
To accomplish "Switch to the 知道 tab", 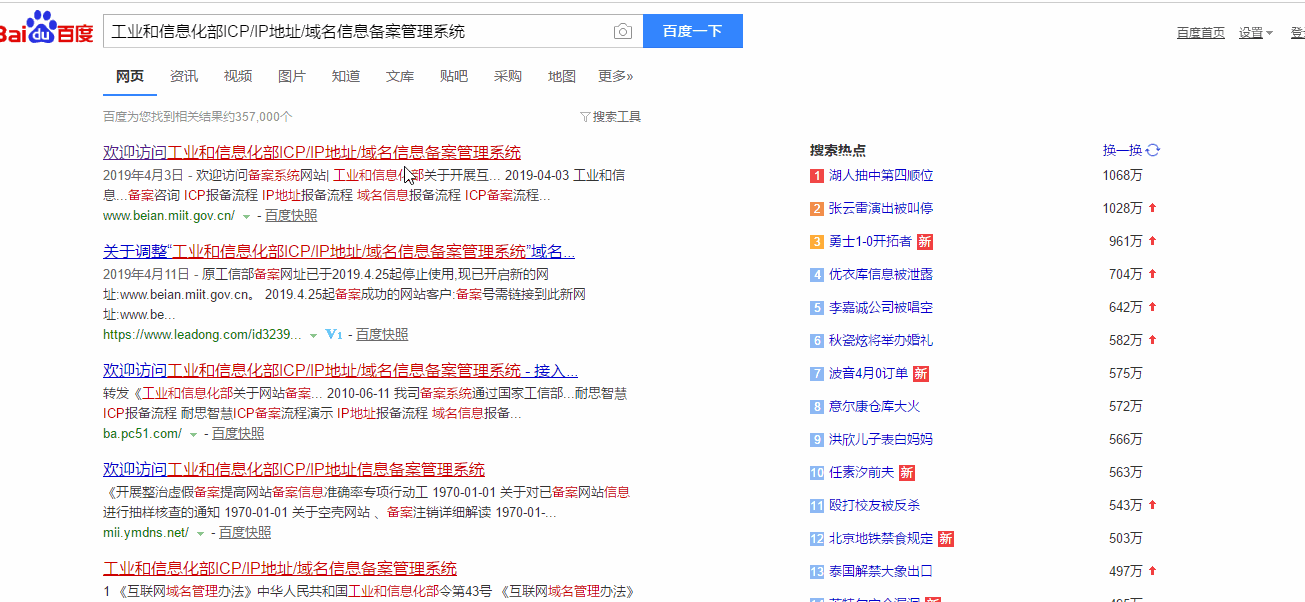I will click(x=346, y=76).
